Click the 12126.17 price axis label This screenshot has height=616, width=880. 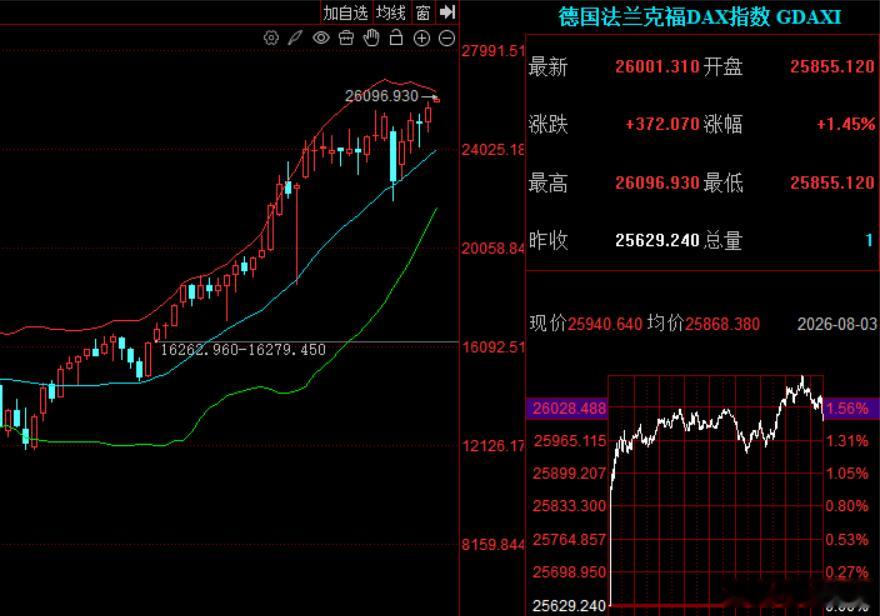493,446
